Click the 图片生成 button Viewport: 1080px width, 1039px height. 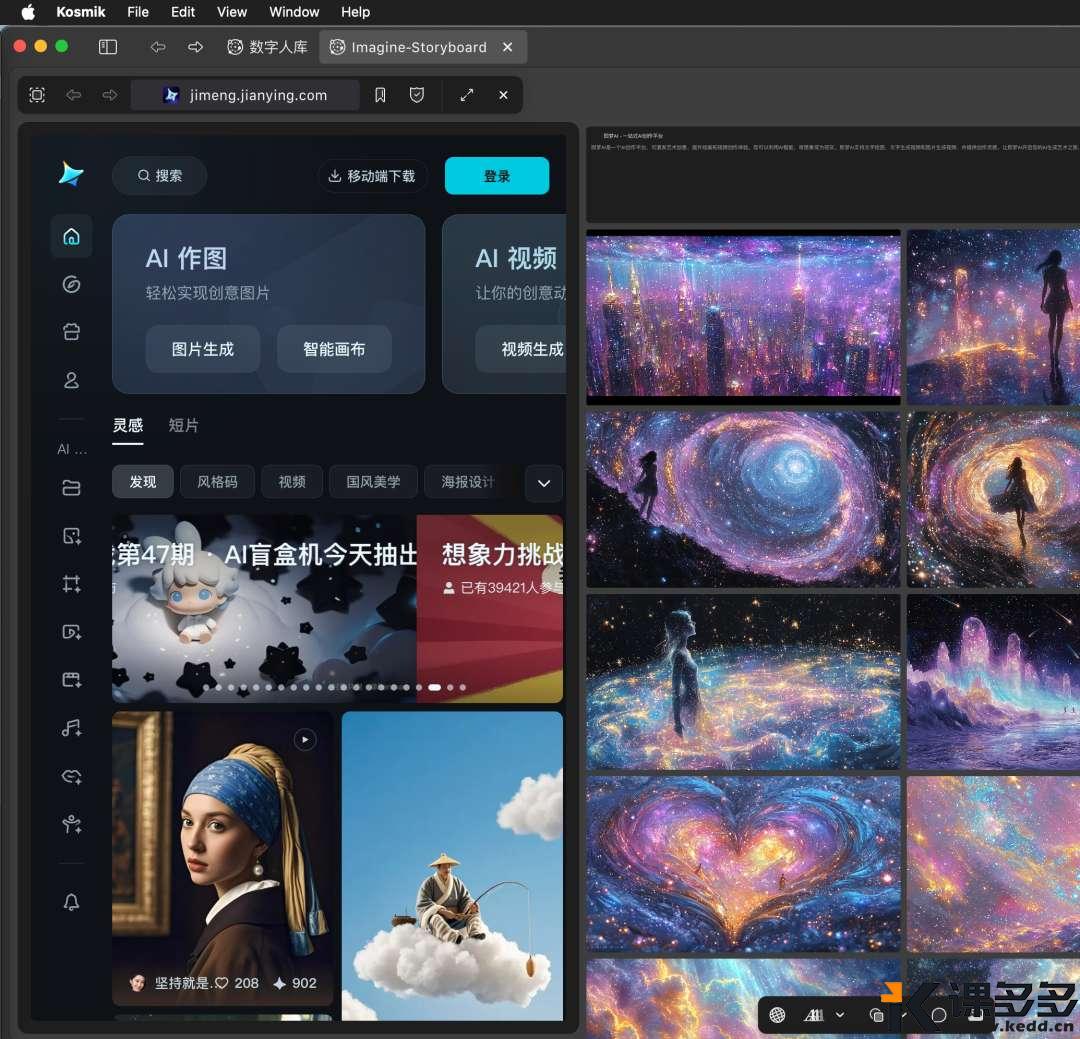coord(202,349)
